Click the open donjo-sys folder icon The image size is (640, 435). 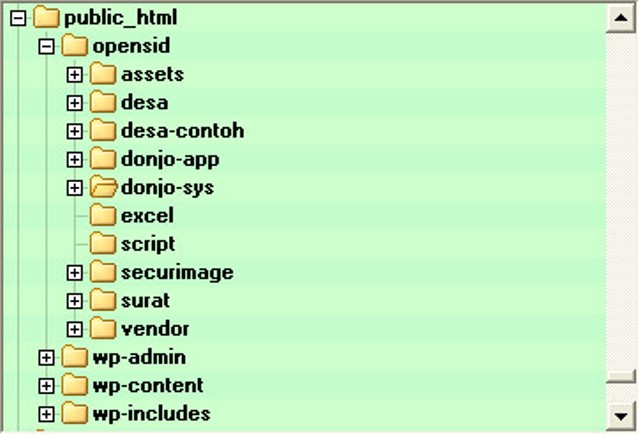tap(103, 187)
